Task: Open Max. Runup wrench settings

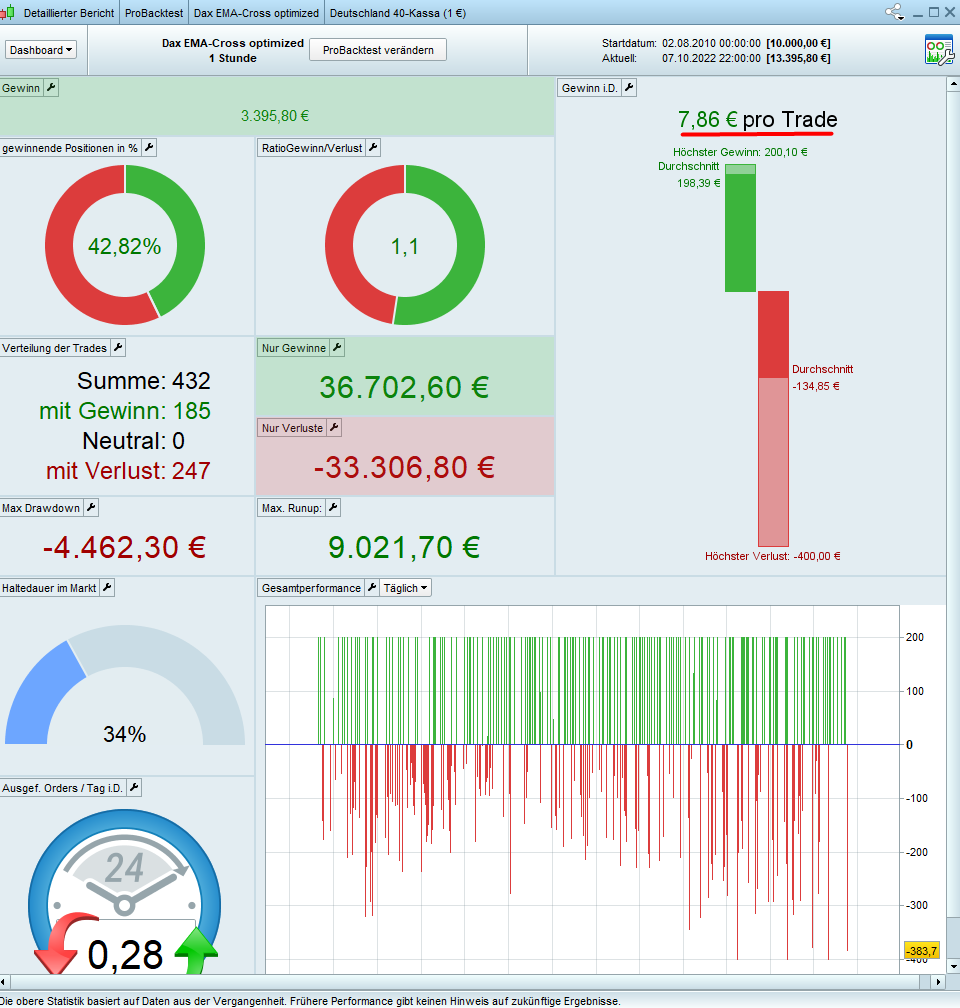Action: click(333, 508)
